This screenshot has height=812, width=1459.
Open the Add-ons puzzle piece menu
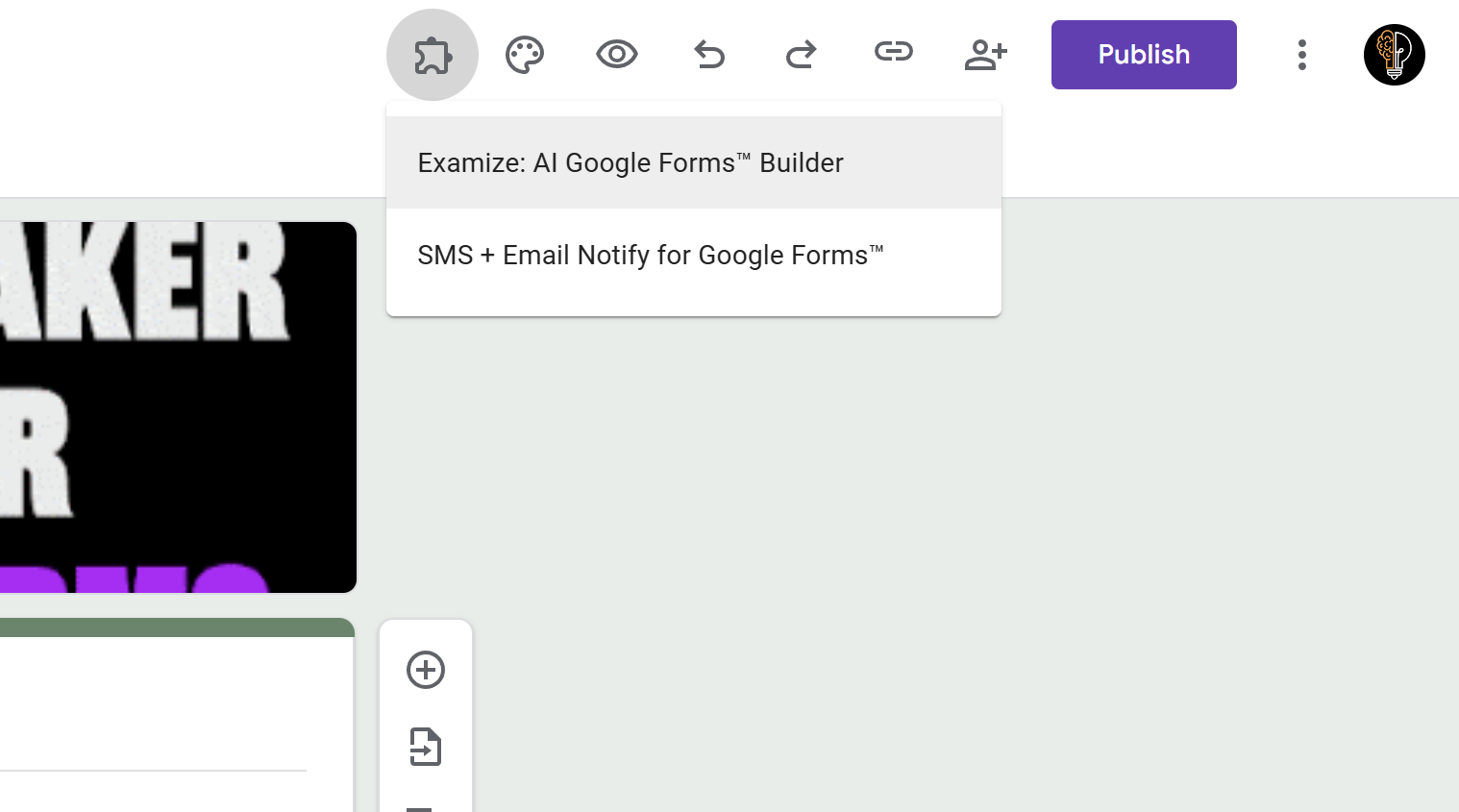tap(432, 55)
